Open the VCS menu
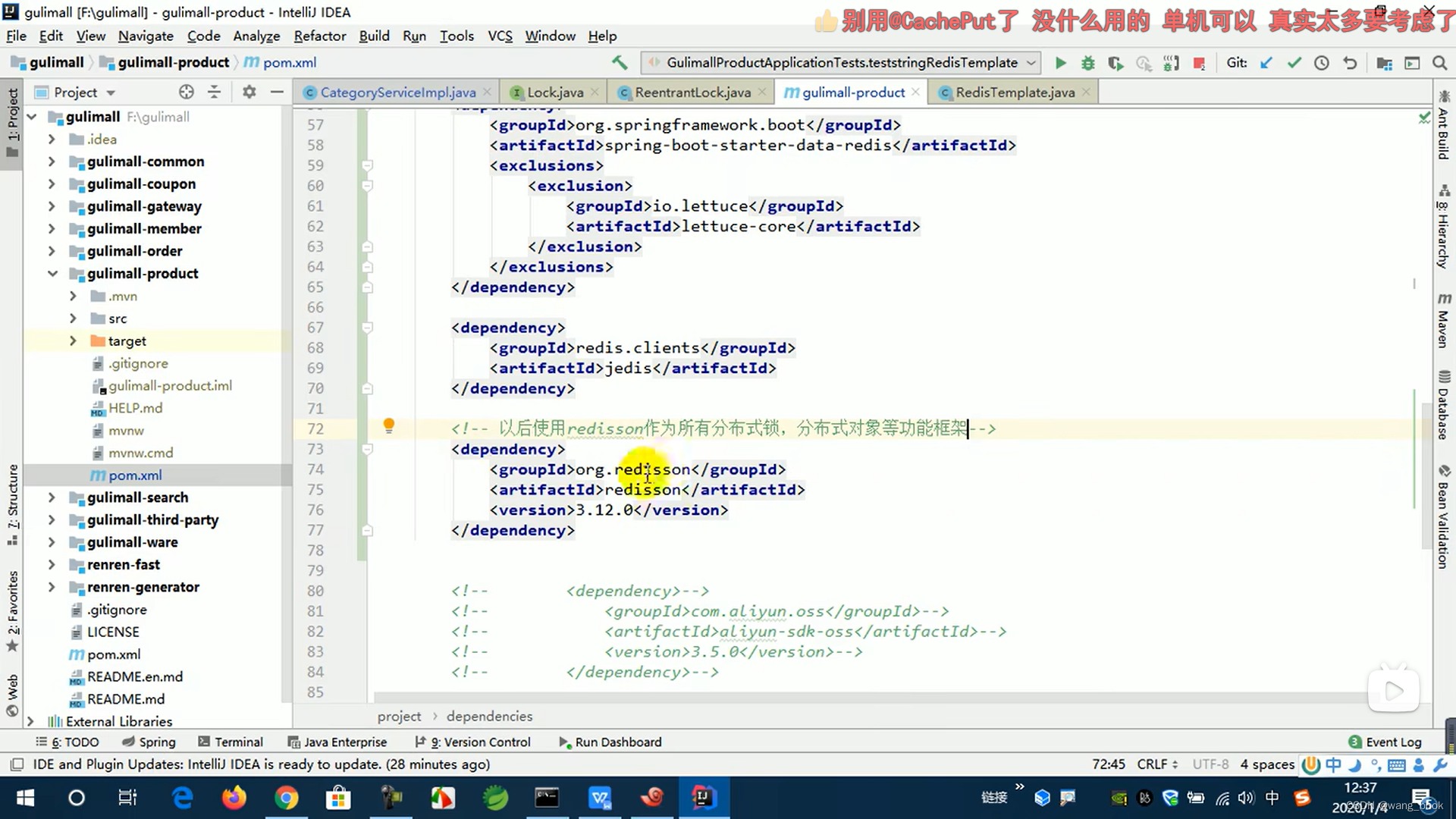This screenshot has width=1456, height=819. (500, 36)
